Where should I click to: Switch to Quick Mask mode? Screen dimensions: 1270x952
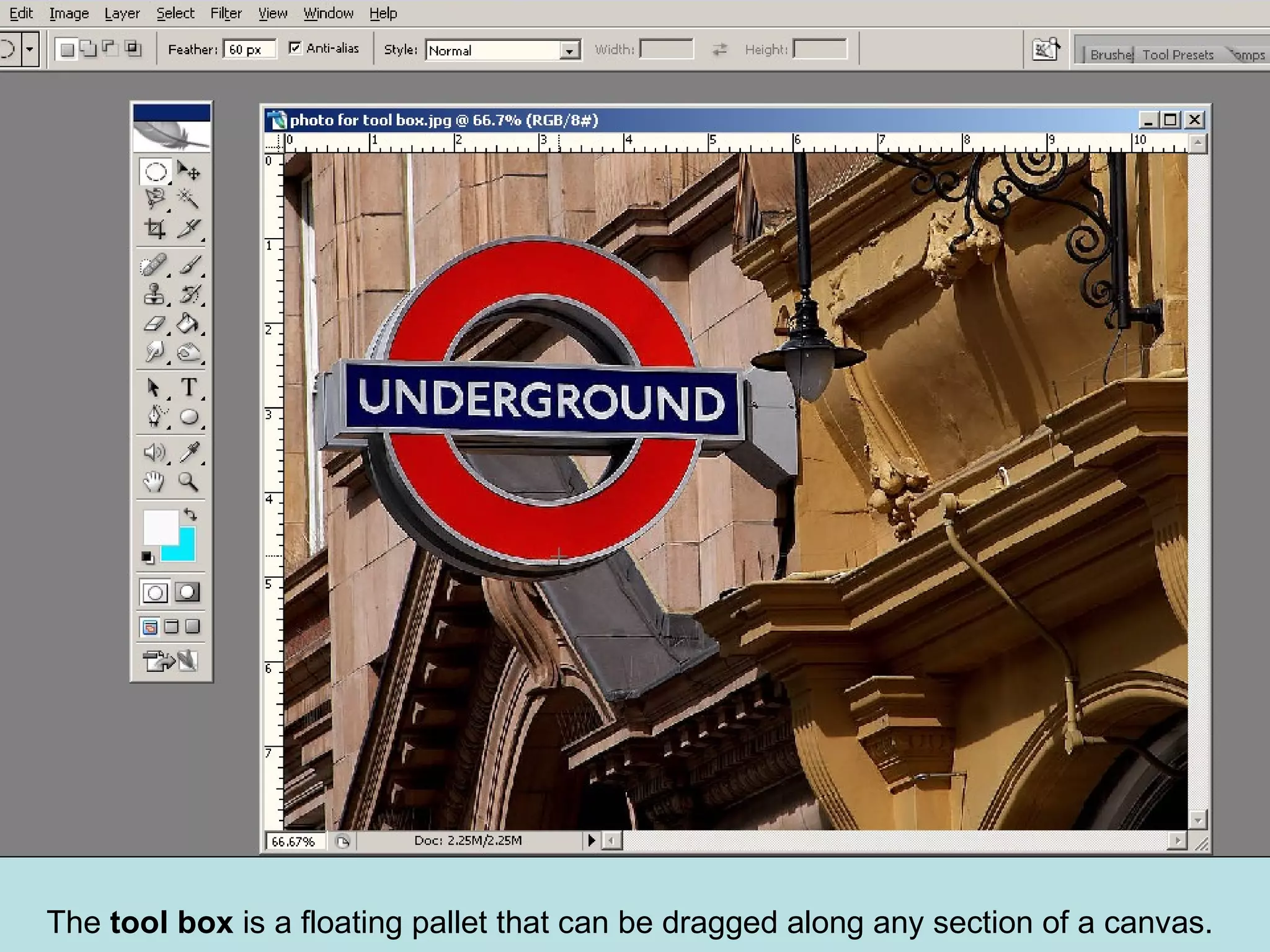click(x=187, y=593)
